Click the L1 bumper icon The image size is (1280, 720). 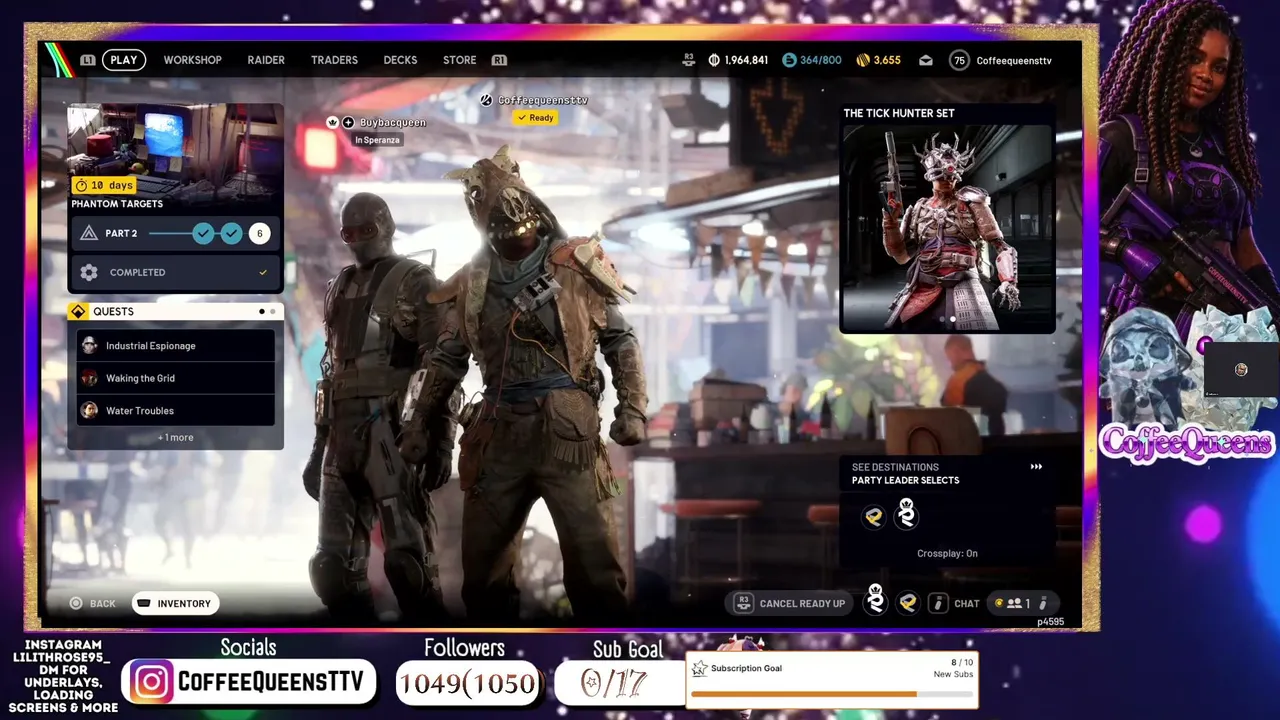[88, 60]
